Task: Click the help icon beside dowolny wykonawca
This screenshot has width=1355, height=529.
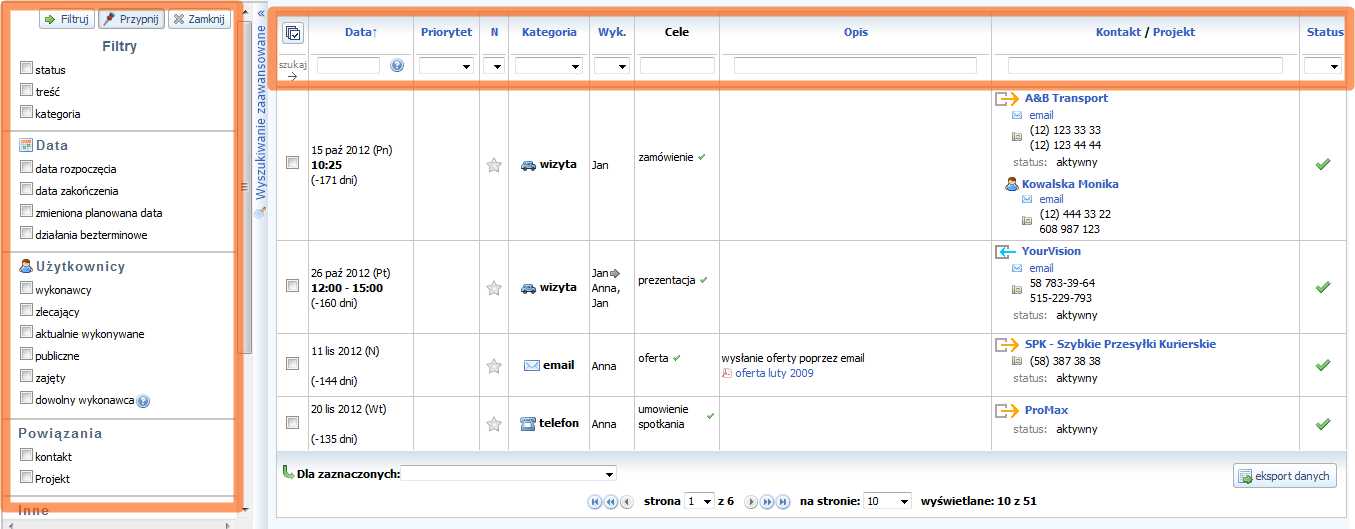Action: pos(143,401)
